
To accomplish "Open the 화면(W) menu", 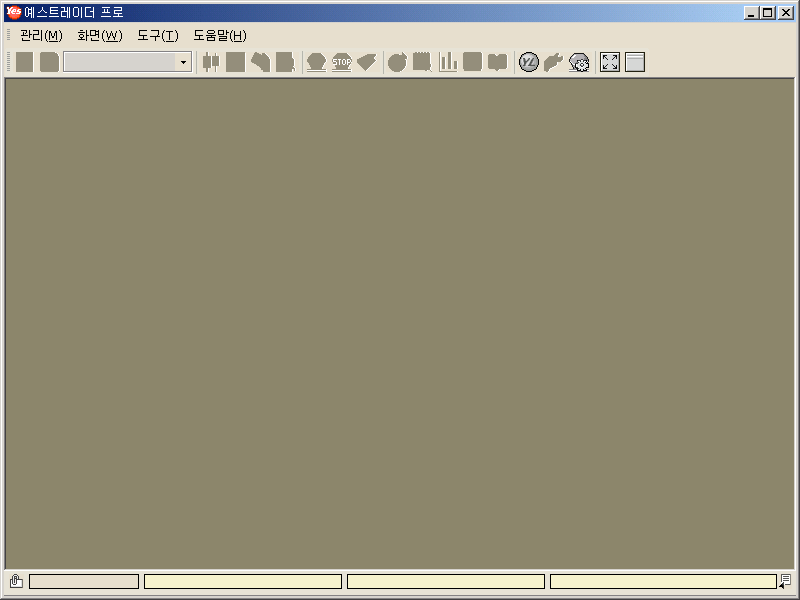I will coord(99,35).
